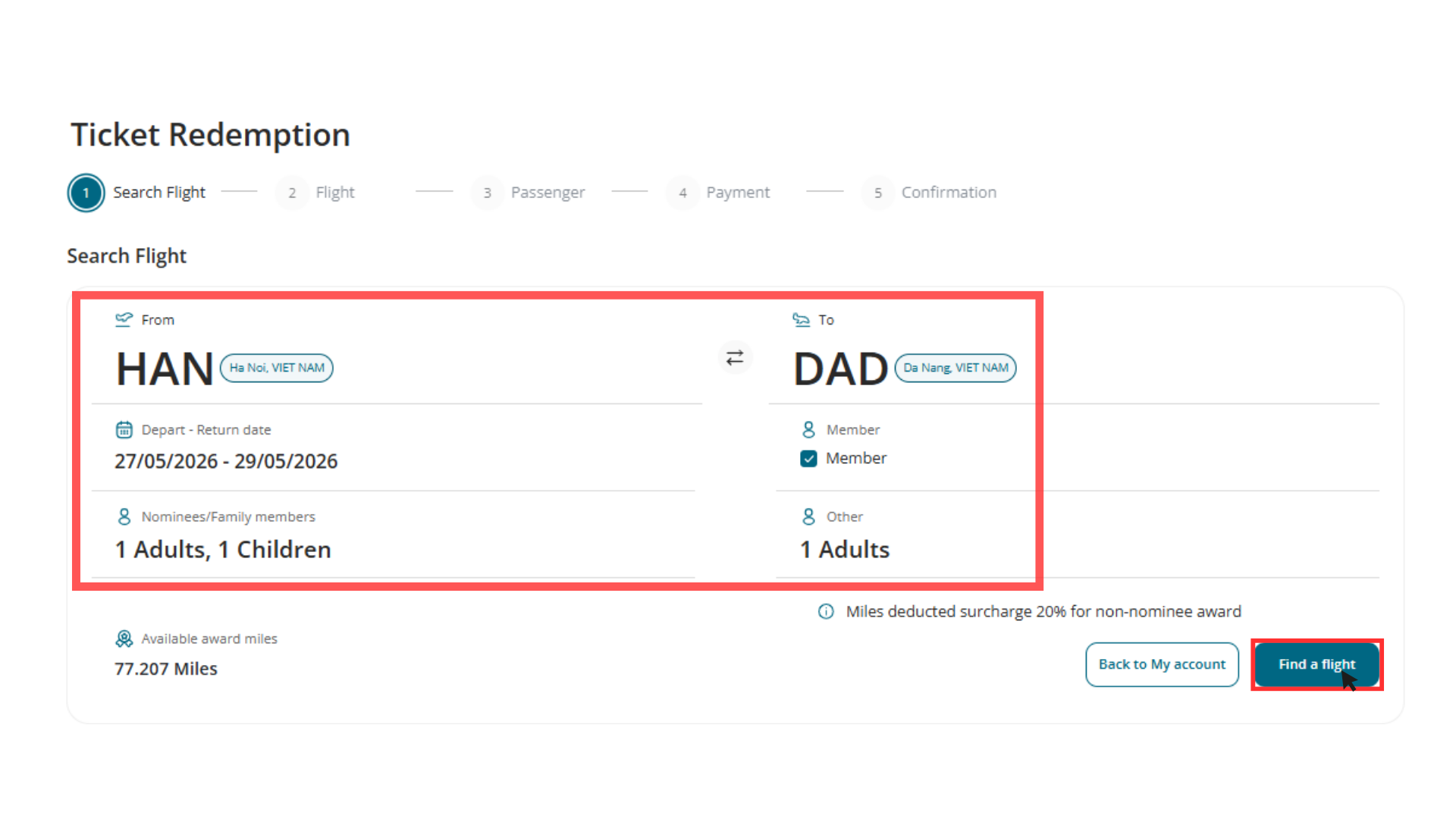The image size is (1456, 819).
Task: Click the person icon beside Nominees/Family members
Action: [124, 516]
